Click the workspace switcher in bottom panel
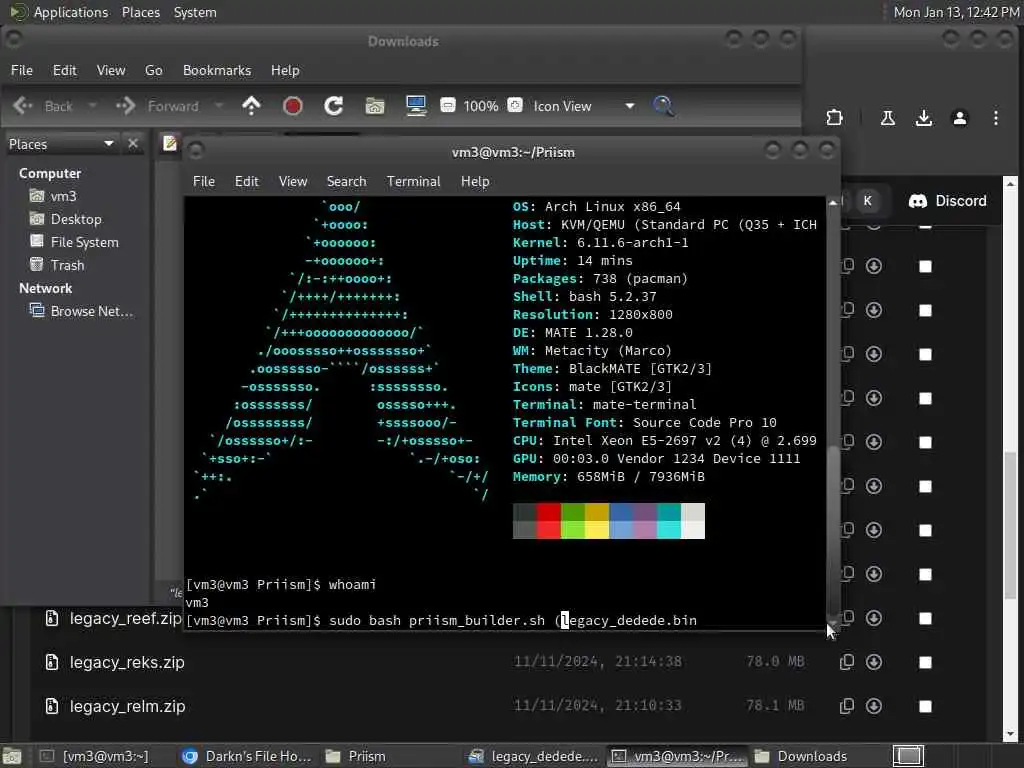Screen dimensions: 1024x768 [x=908, y=756]
